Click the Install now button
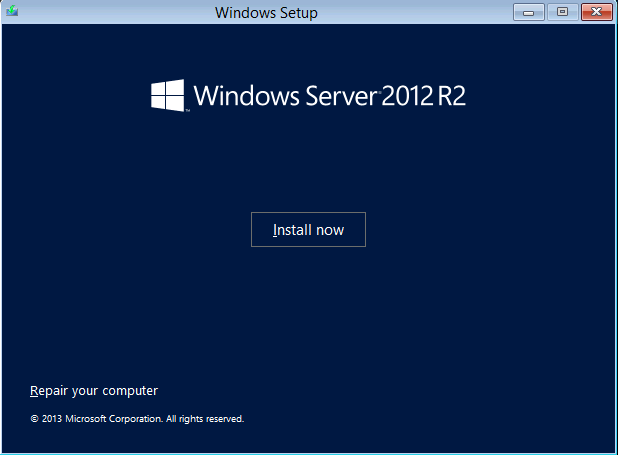This screenshot has width=618, height=455. coord(308,230)
